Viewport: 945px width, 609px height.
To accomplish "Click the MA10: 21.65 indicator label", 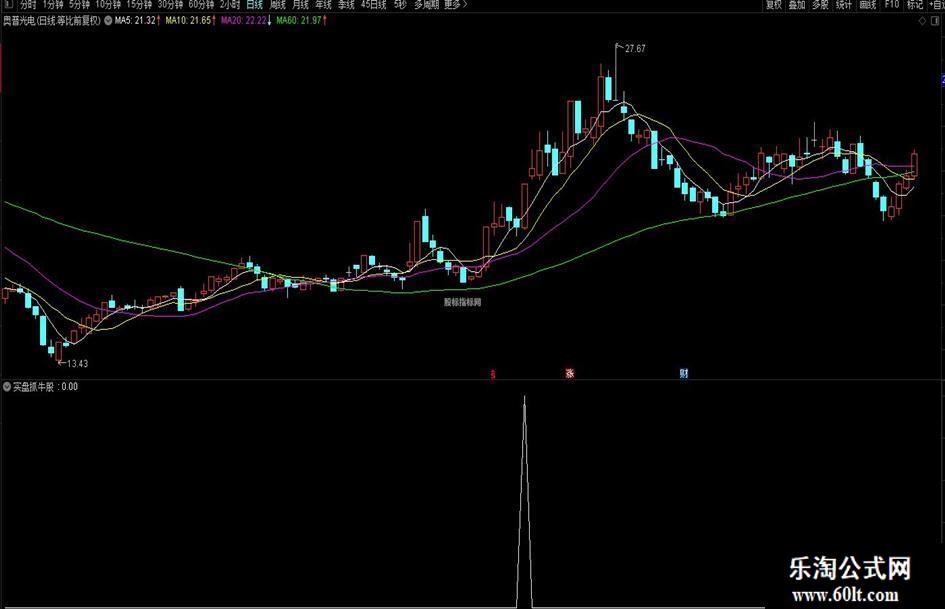I will click(190, 21).
